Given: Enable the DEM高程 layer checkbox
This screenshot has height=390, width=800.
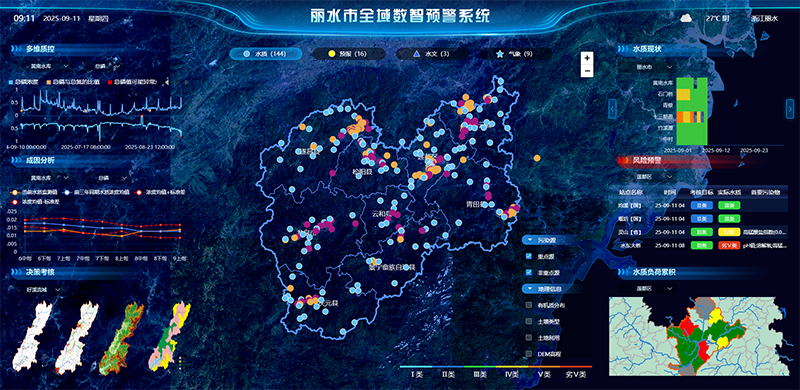Looking at the screenshot, I should click(529, 353).
